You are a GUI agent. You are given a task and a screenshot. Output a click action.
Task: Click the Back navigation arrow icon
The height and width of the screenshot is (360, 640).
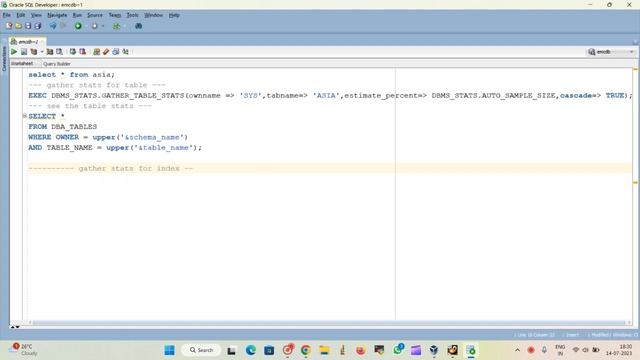(x=53, y=26)
